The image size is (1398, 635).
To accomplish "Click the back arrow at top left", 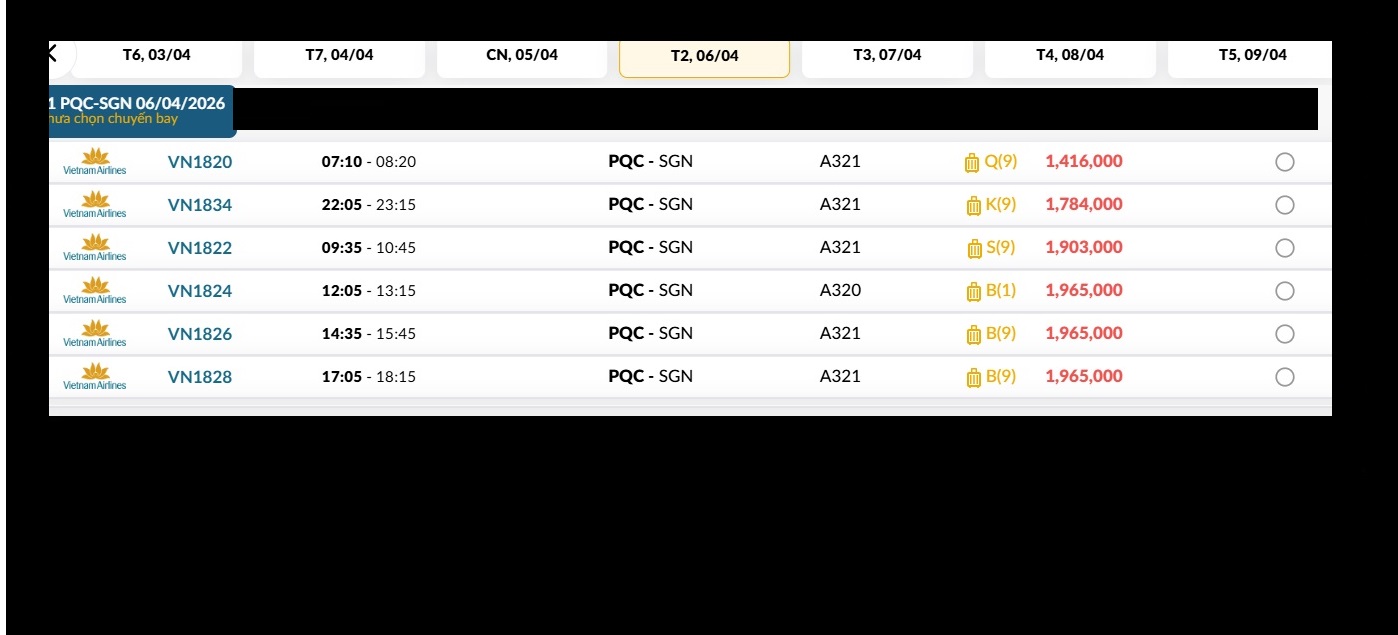I will [x=54, y=53].
